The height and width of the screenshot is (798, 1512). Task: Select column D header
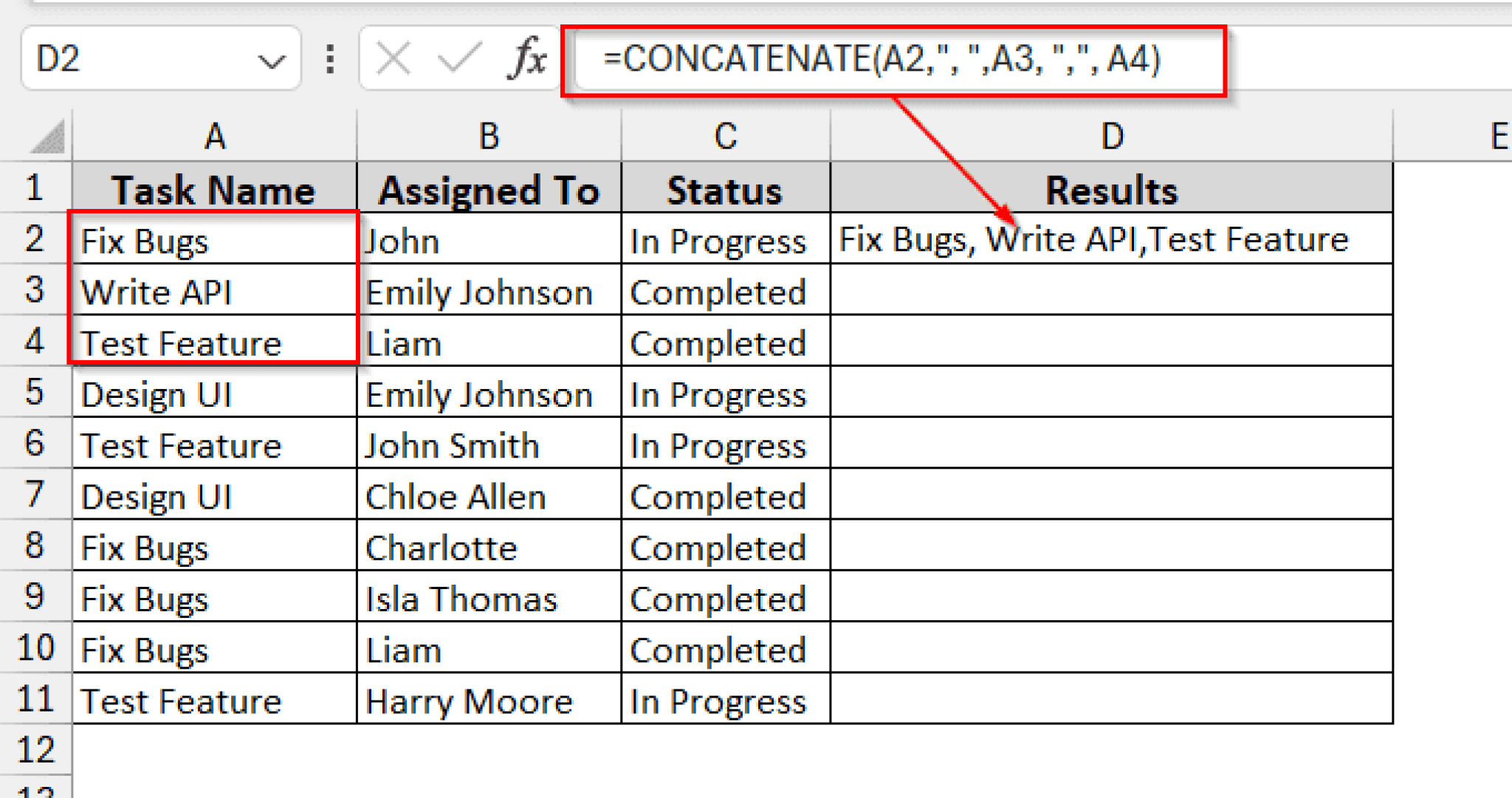pyautogui.click(x=1111, y=135)
